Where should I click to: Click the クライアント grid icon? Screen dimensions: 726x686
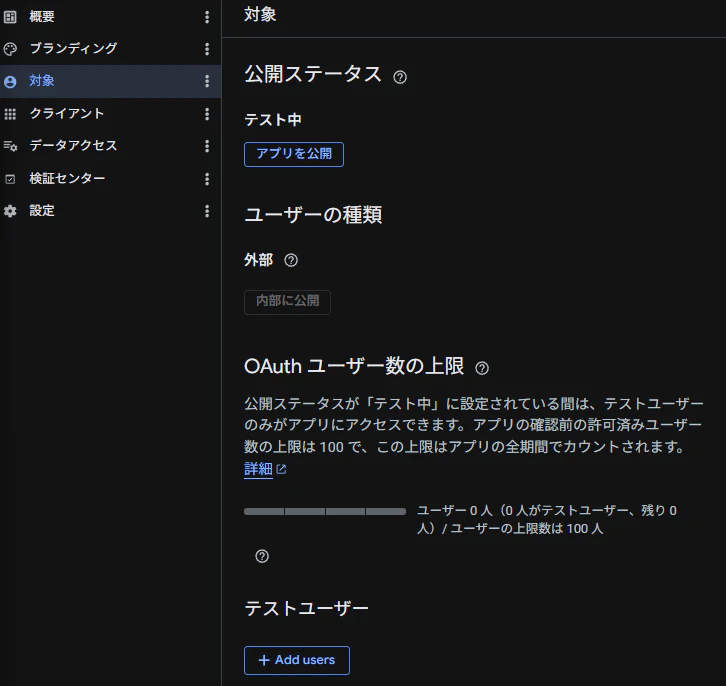[x=10, y=114]
